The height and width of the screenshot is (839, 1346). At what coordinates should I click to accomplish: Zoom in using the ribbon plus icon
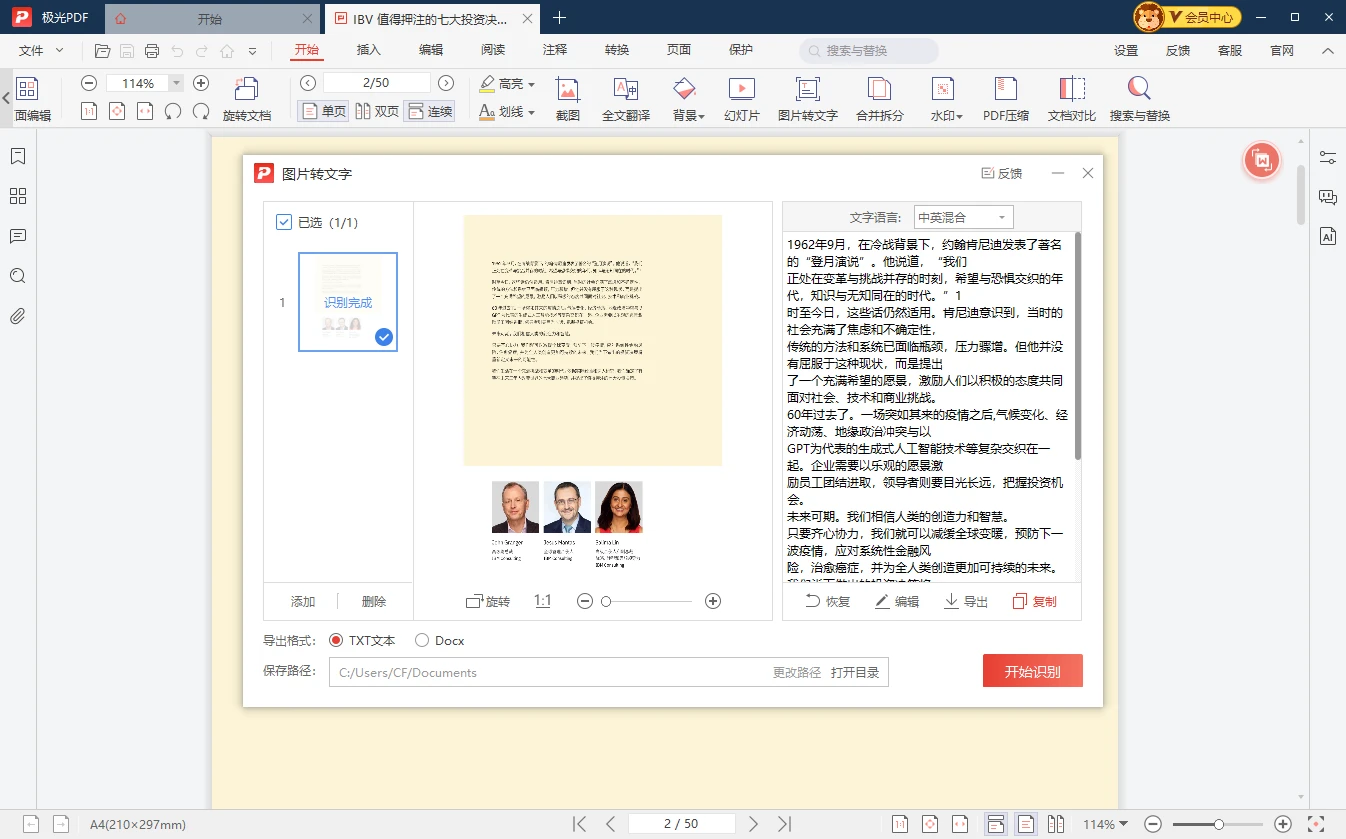pyautogui.click(x=201, y=83)
